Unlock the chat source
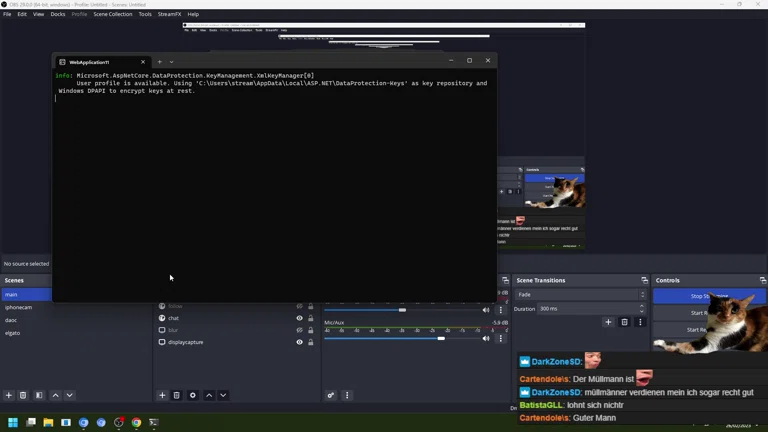Viewport: 768px width, 432px height. 311,318
